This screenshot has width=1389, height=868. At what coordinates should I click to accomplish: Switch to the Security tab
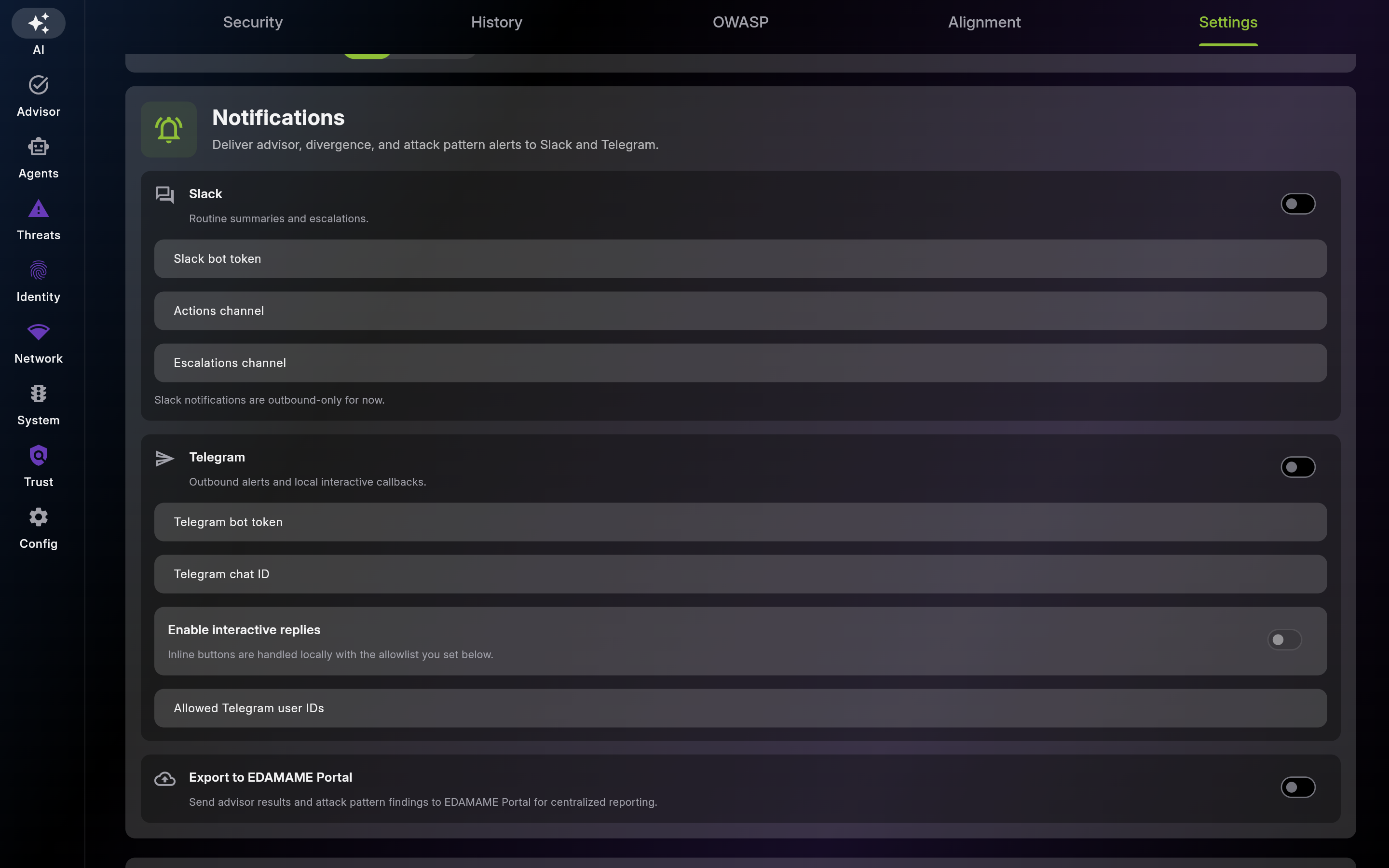tap(253, 22)
